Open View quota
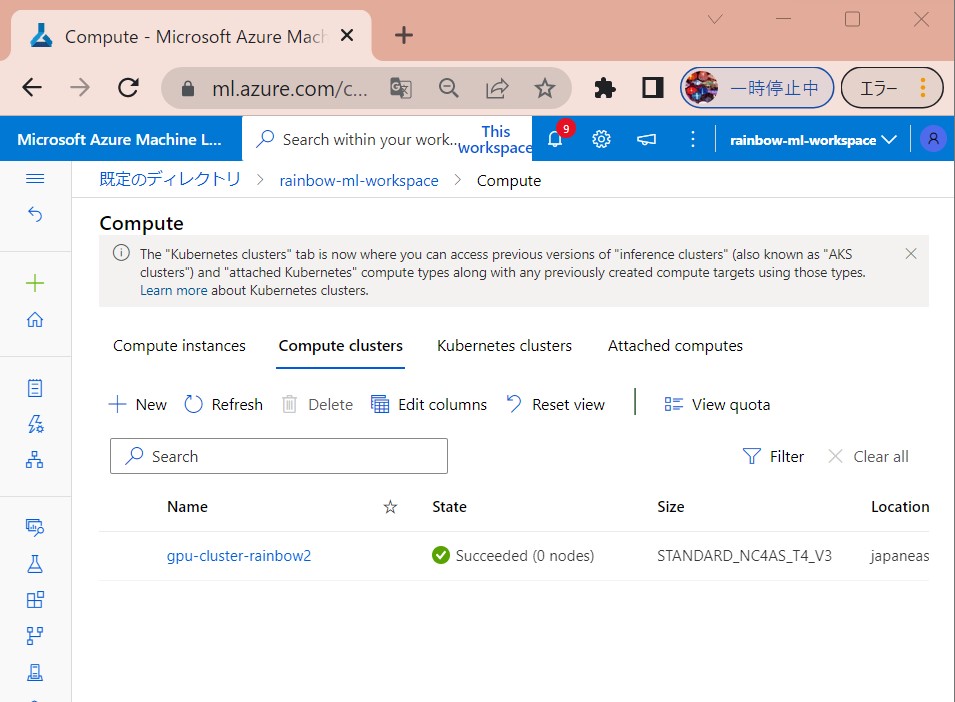 click(717, 404)
